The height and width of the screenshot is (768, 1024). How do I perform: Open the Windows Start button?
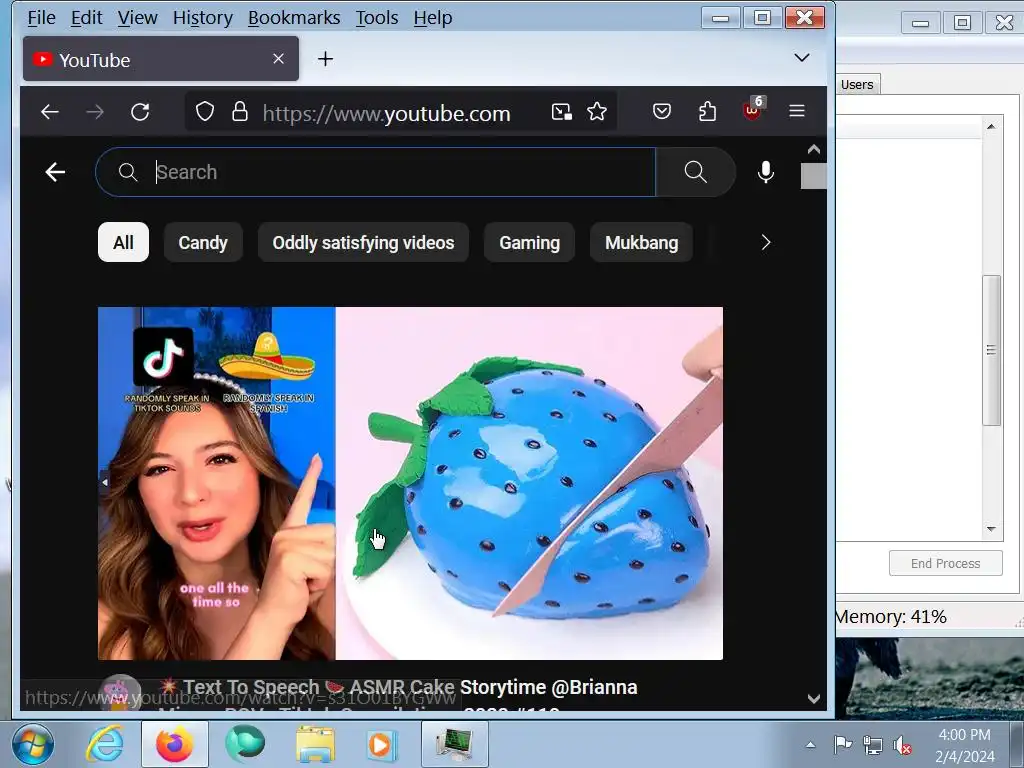pyautogui.click(x=33, y=744)
